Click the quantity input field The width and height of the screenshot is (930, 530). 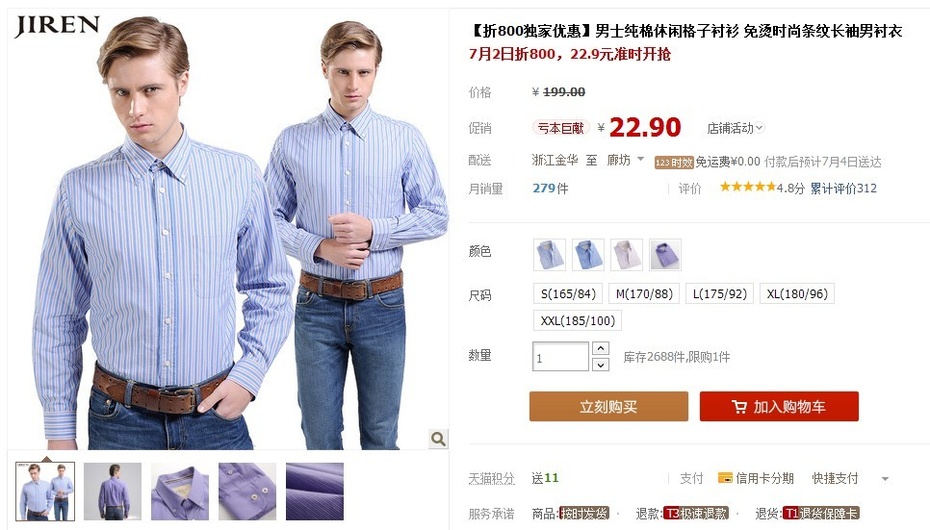coord(560,357)
